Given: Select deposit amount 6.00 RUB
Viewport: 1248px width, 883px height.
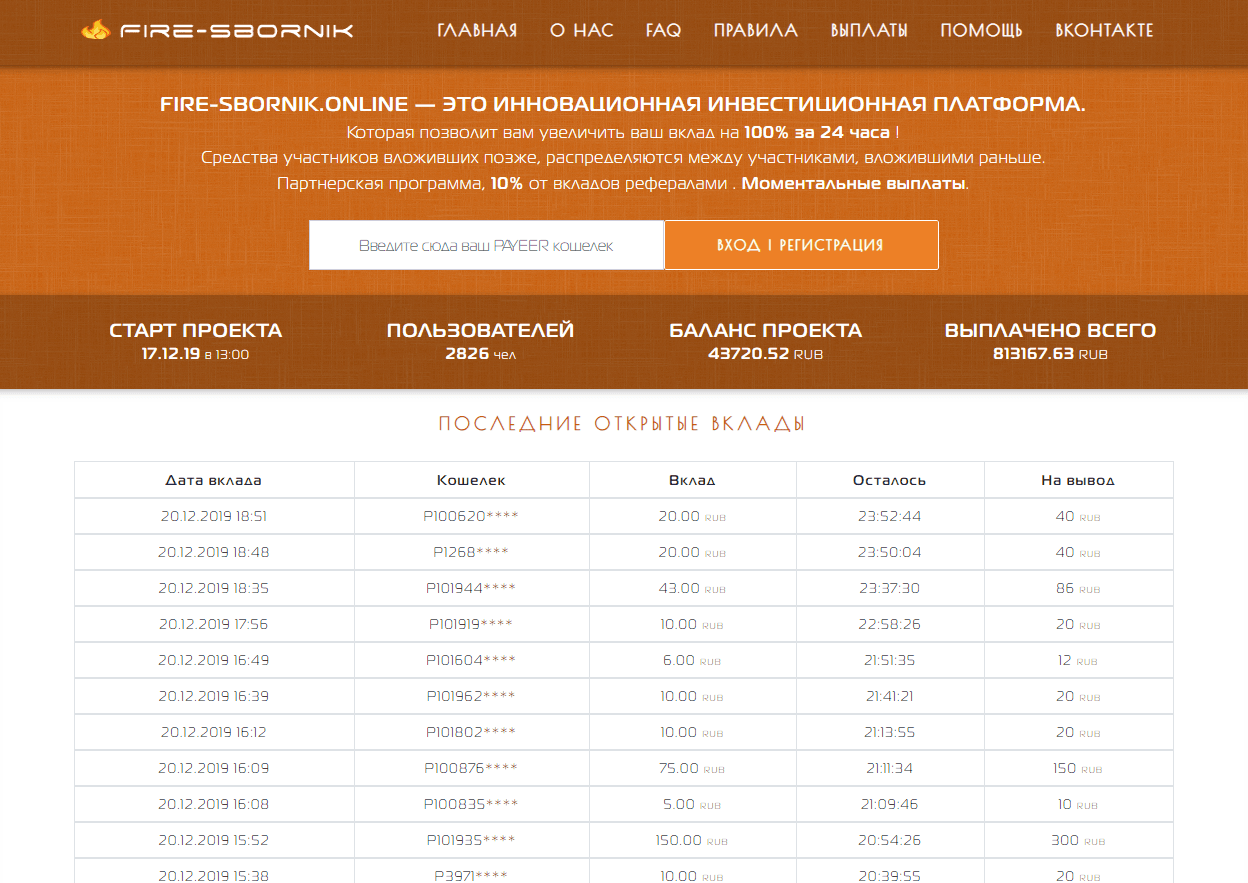Looking at the screenshot, I should 693,660.
